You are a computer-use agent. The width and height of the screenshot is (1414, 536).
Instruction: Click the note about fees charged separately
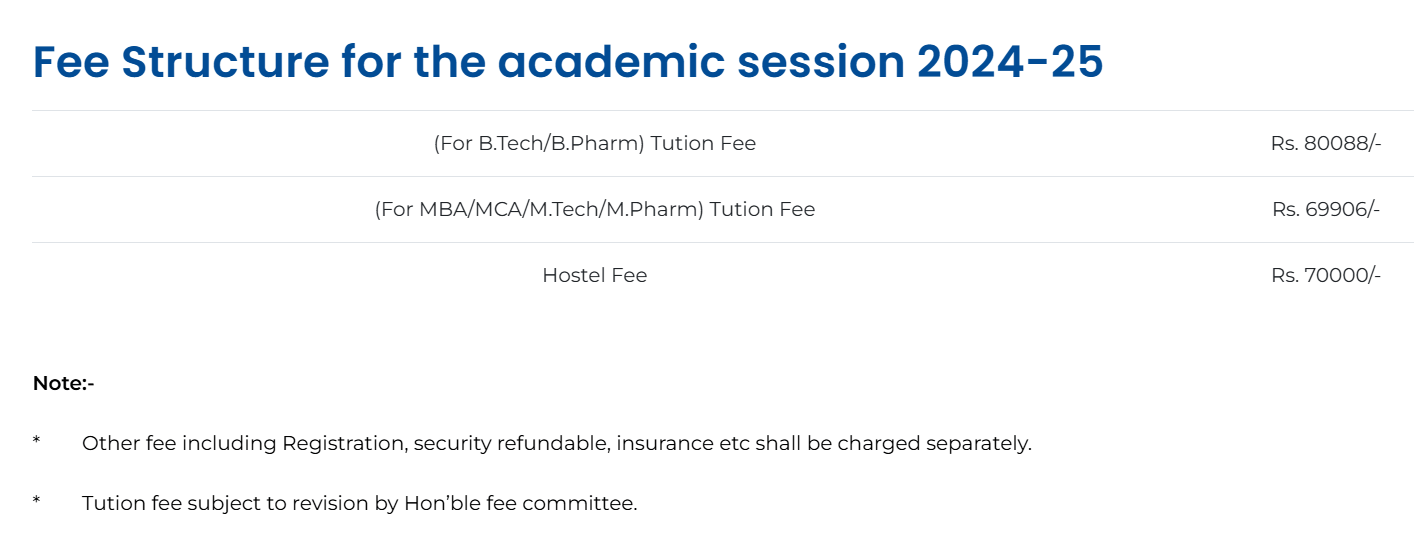coord(556,443)
